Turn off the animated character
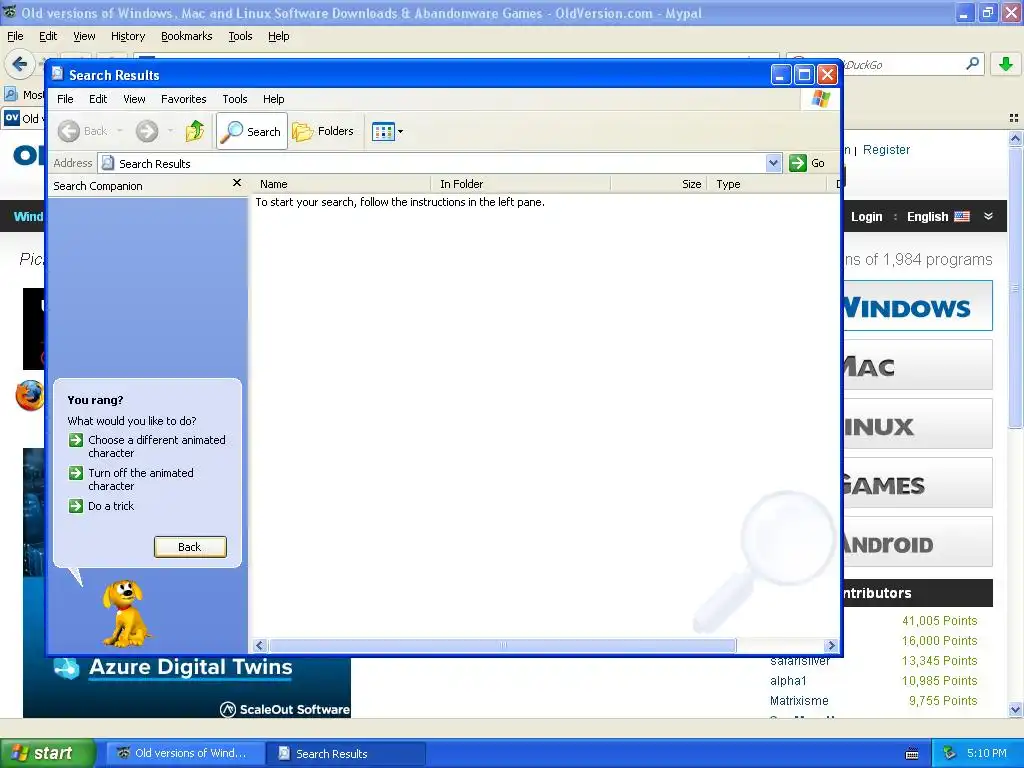The image size is (1024, 768). click(141, 479)
